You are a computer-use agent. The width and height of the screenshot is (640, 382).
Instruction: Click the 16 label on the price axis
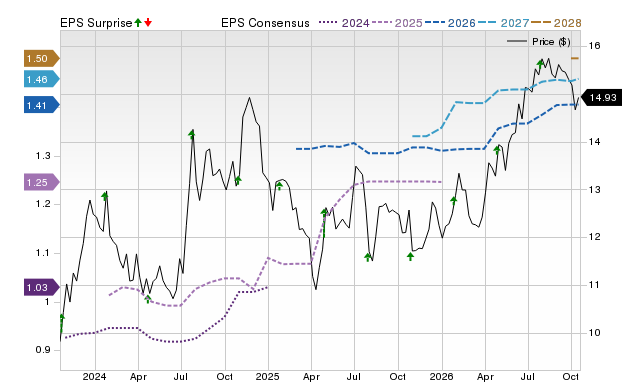(595, 46)
